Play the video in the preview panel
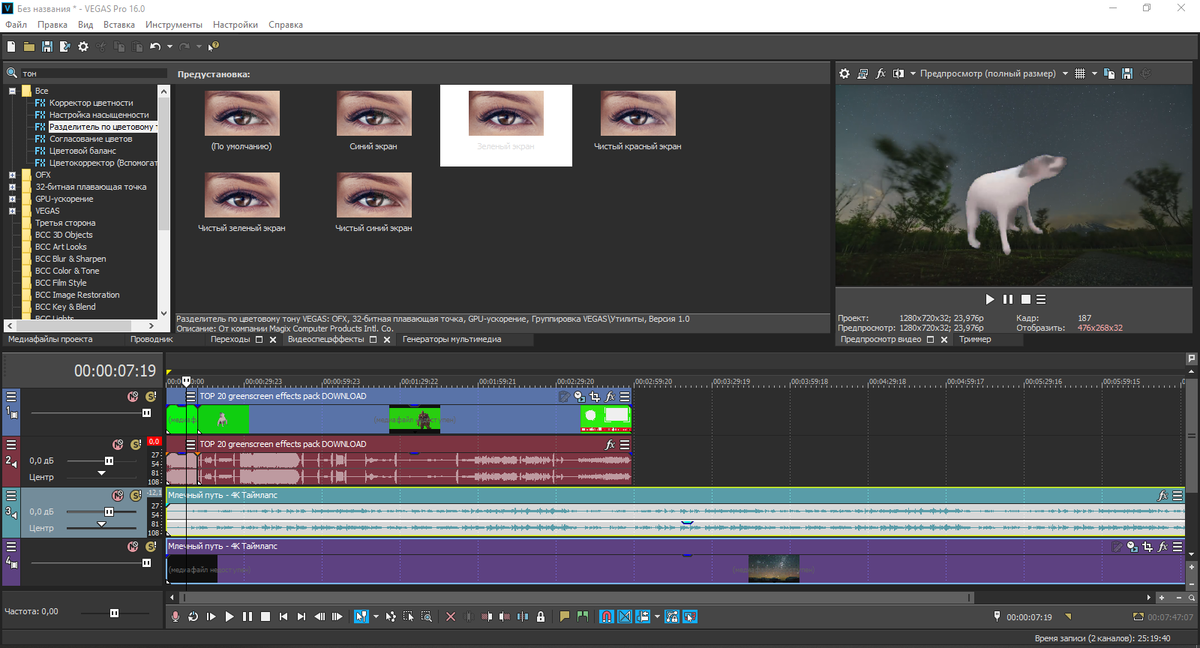Image resolution: width=1200 pixels, height=648 pixels. point(990,299)
